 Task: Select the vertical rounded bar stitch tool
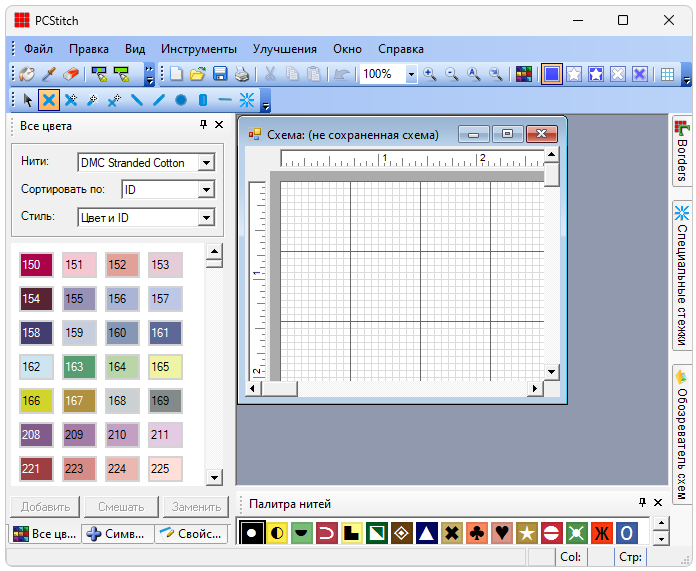pyautogui.click(x=203, y=100)
